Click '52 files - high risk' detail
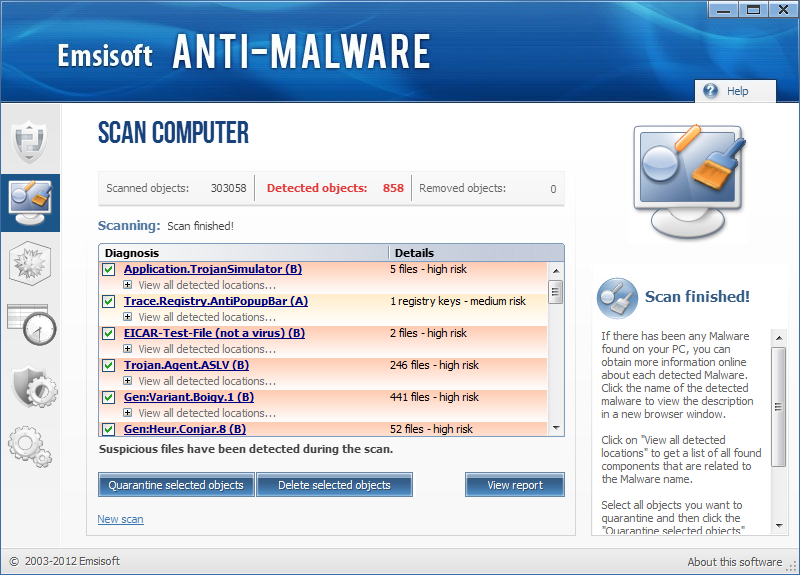This screenshot has width=800, height=575. tap(431, 429)
